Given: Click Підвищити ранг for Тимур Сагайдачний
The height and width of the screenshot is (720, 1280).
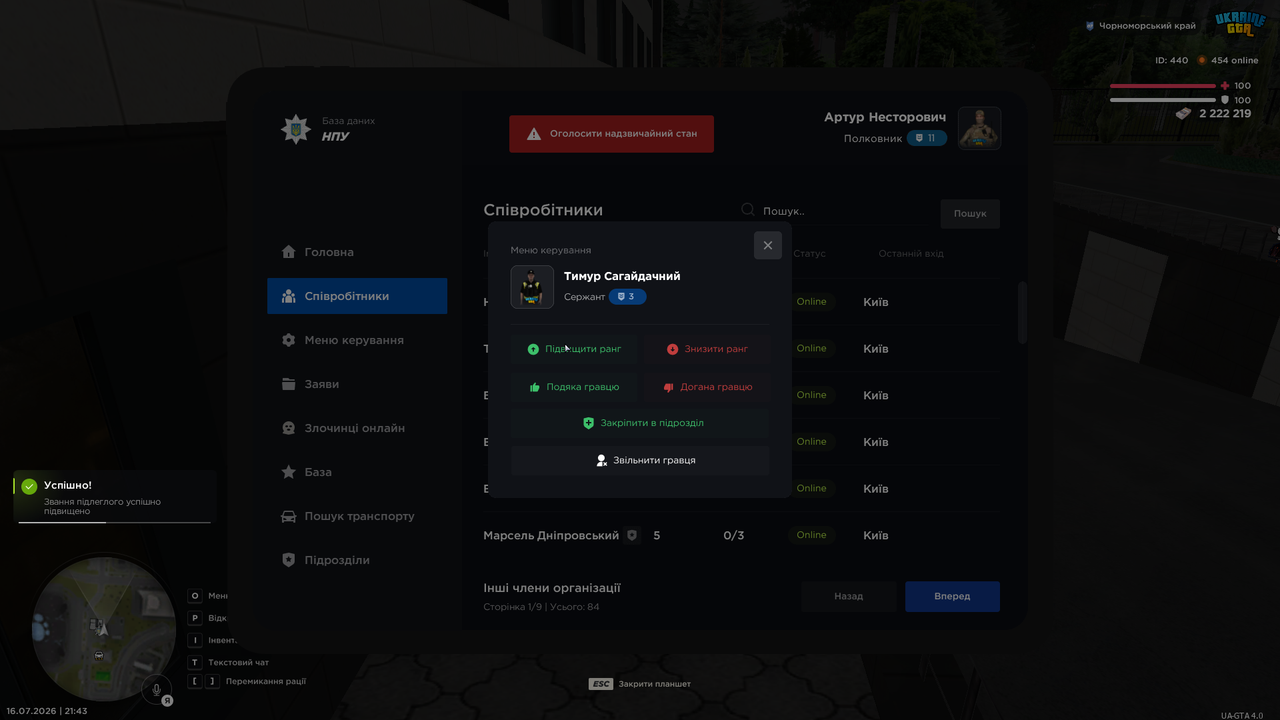Looking at the screenshot, I should (x=574, y=349).
